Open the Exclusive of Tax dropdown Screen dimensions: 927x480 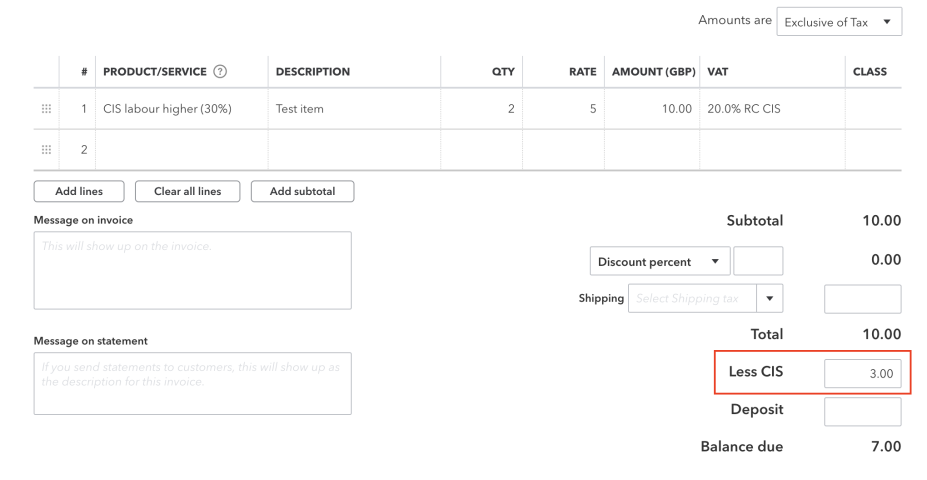[x=839, y=22]
